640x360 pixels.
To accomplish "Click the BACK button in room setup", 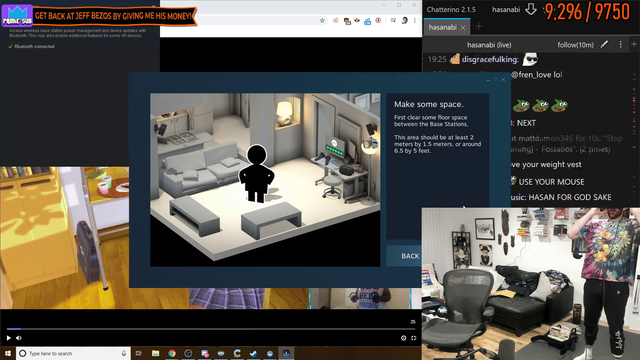I will [404, 256].
